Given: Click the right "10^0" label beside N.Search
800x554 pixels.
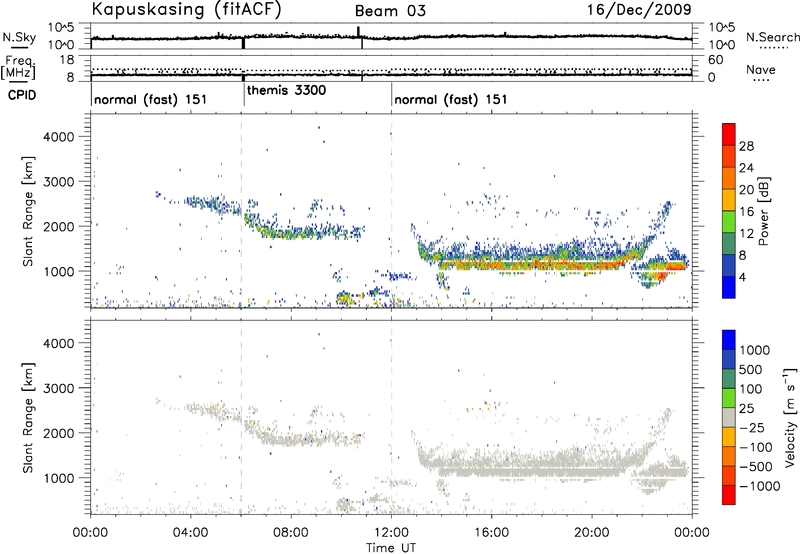Looking at the screenshot, I should [722, 45].
